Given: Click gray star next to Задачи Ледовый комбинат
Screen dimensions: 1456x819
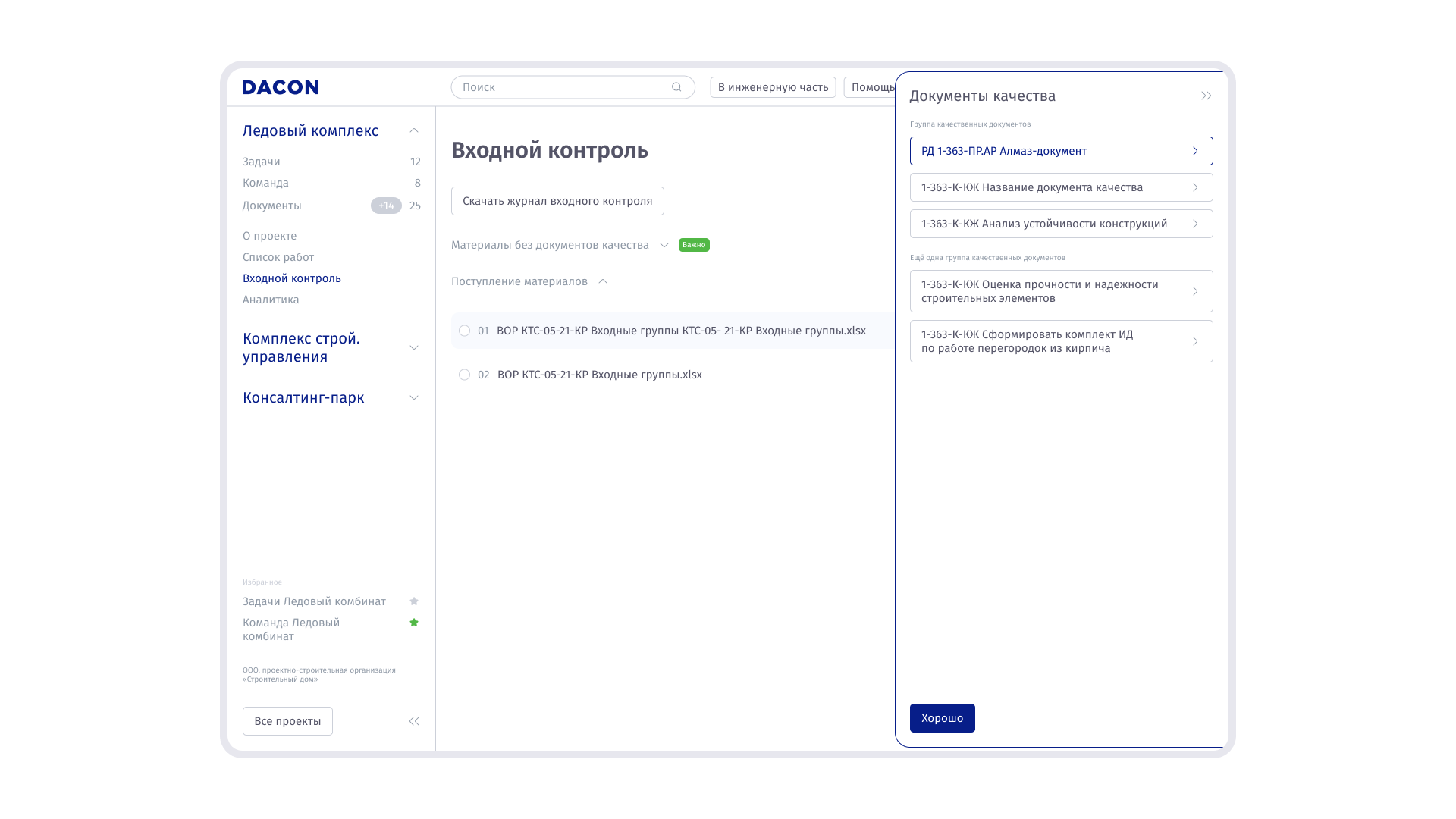Looking at the screenshot, I should point(414,601).
